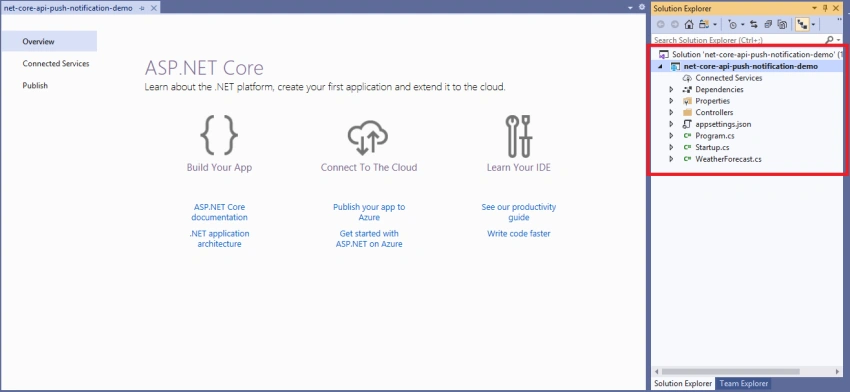Screen dimensions: 850x392
Task: Open the Write code faster link
Action: pyautogui.click(x=519, y=234)
